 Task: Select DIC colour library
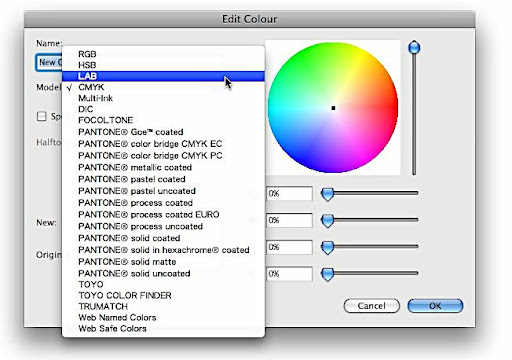pyautogui.click(x=163, y=109)
